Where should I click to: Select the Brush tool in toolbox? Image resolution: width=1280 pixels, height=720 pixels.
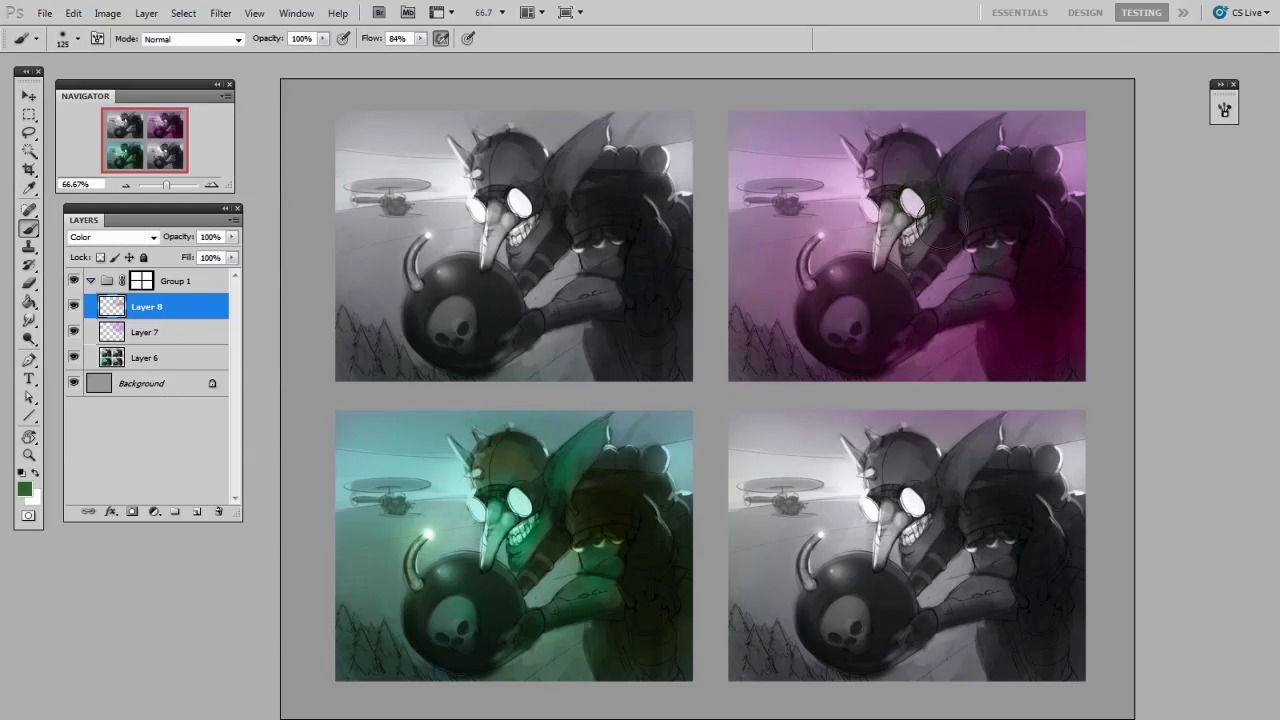pos(29,228)
